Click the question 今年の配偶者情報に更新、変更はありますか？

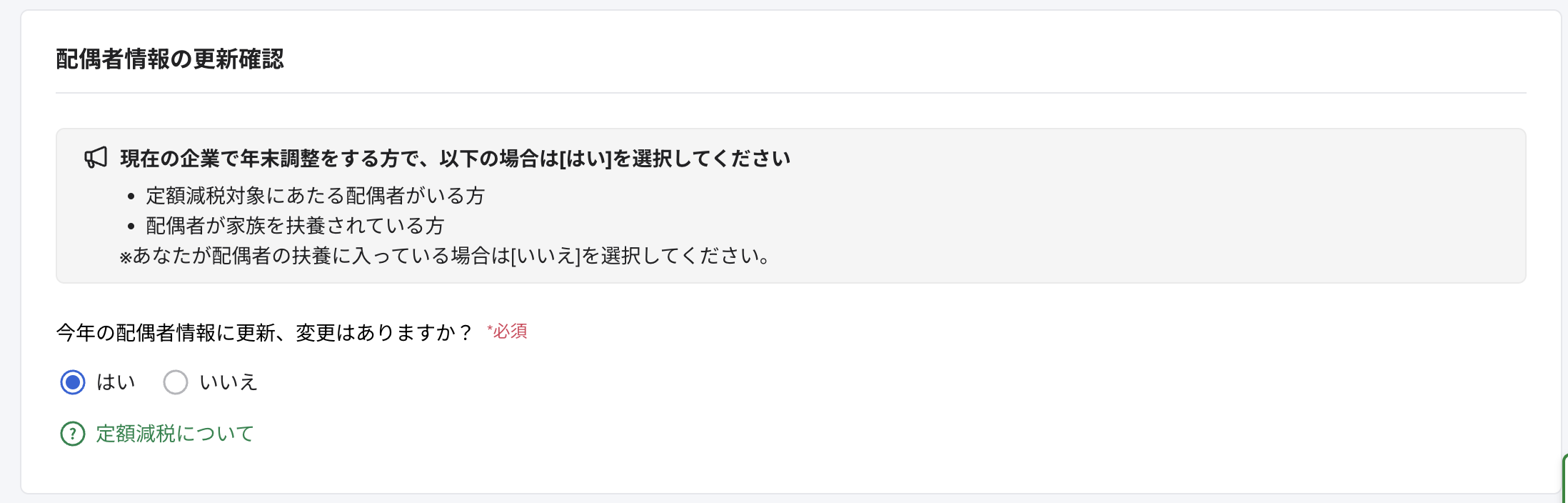coord(266,332)
